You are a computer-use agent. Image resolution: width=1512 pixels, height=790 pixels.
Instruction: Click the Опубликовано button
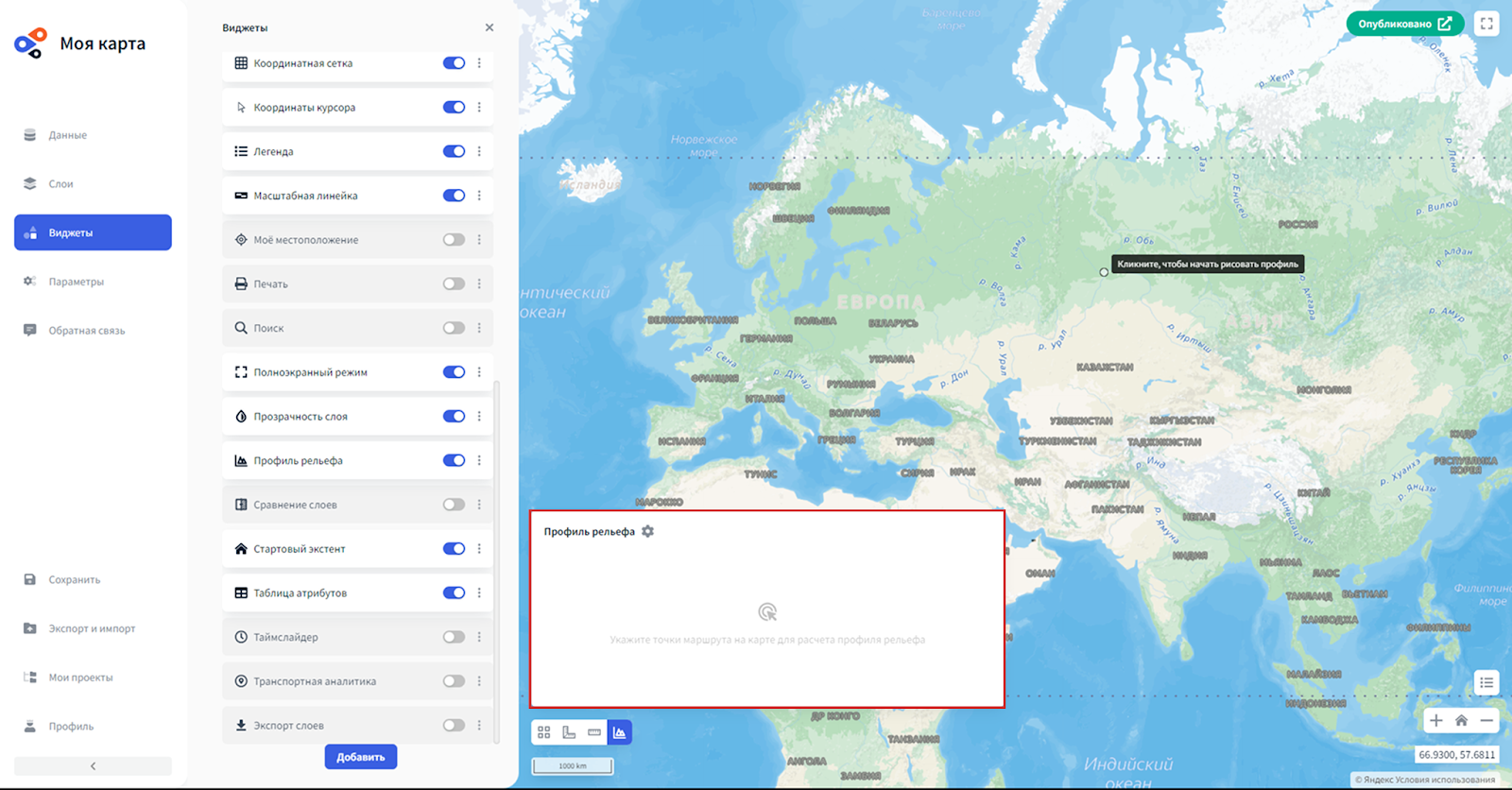tap(1405, 24)
